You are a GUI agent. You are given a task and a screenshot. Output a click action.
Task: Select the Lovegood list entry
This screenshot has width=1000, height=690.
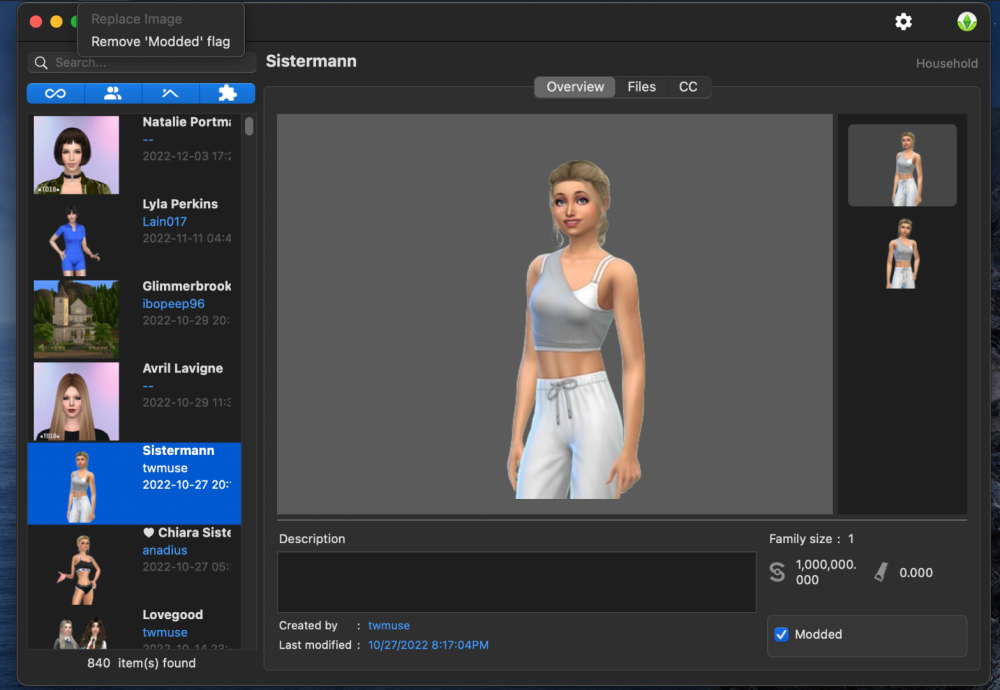point(134,628)
